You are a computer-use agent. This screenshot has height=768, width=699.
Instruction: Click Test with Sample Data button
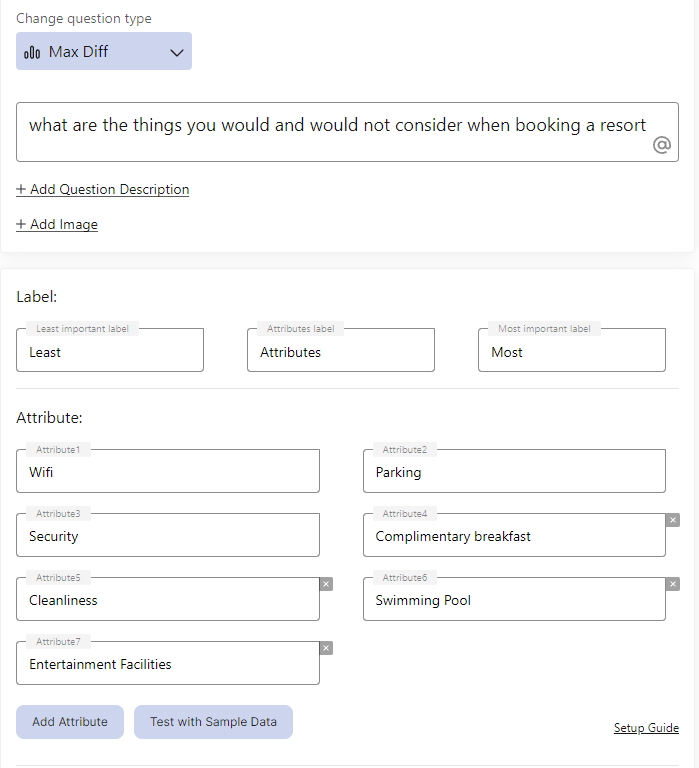click(213, 722)
